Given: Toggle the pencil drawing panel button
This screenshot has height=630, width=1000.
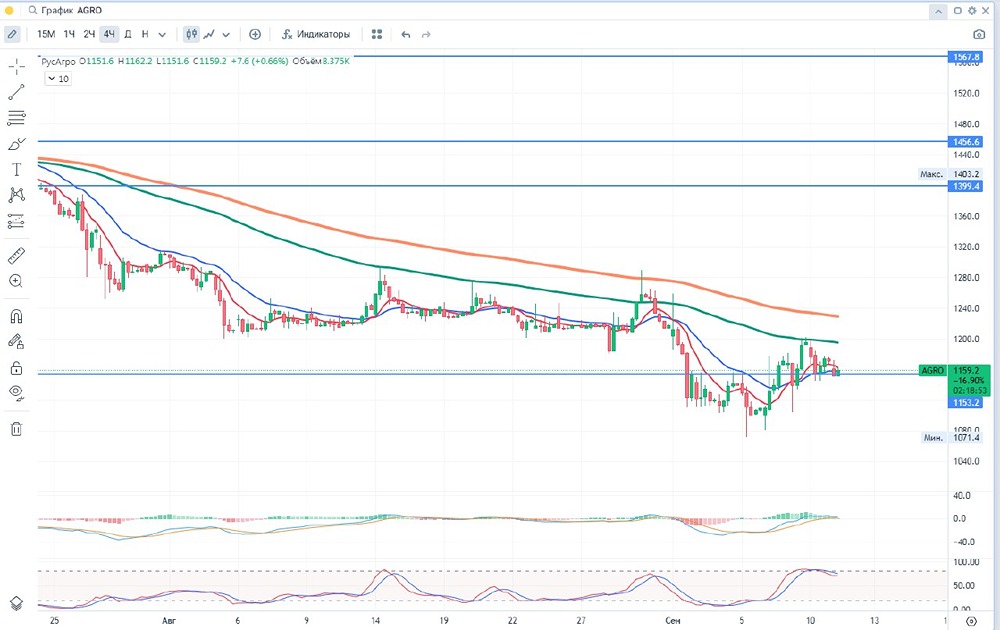Looking at the screenshot, I should pyautogui.click(x=12, y=34).
